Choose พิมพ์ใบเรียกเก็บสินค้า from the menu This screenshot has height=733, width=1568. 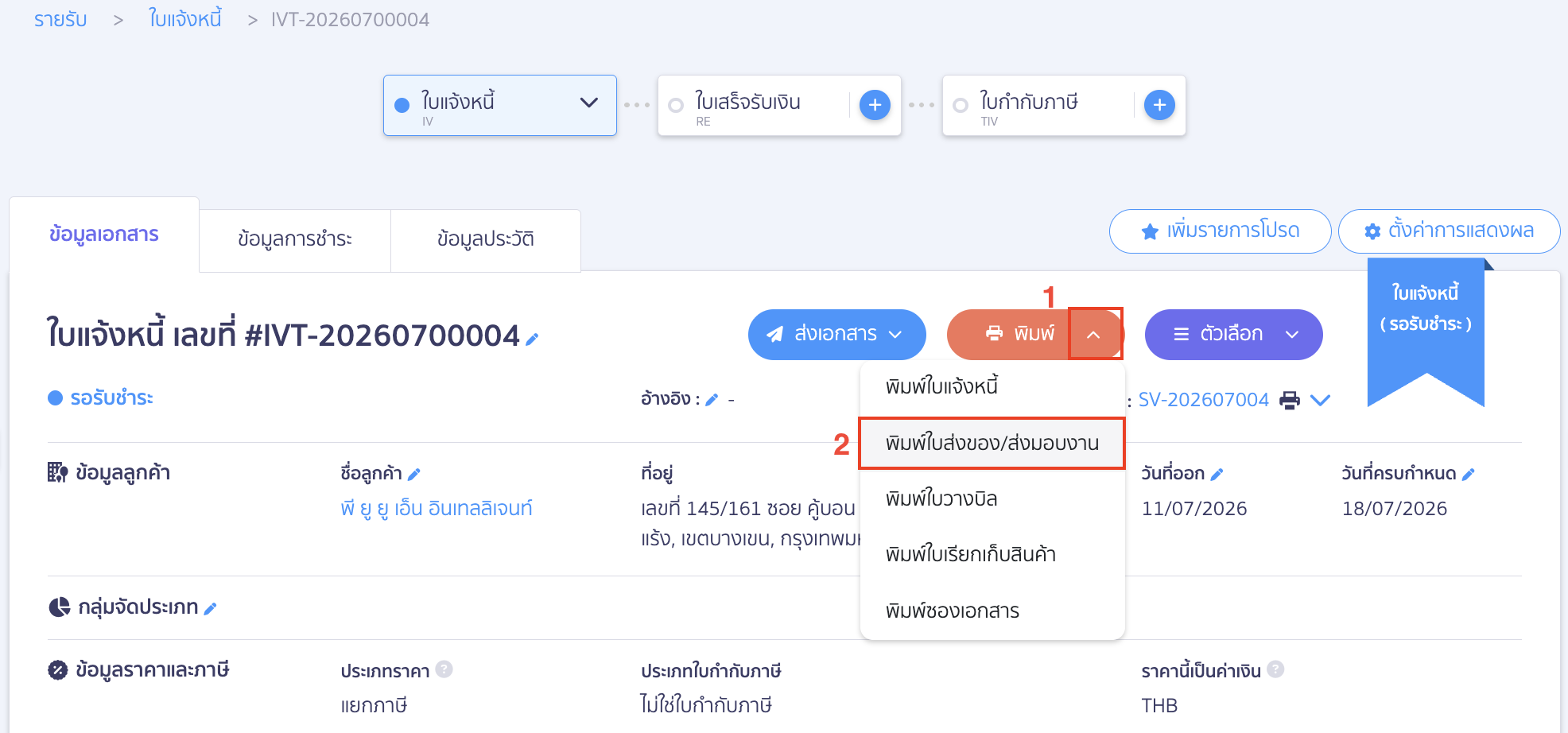[992, 555]
